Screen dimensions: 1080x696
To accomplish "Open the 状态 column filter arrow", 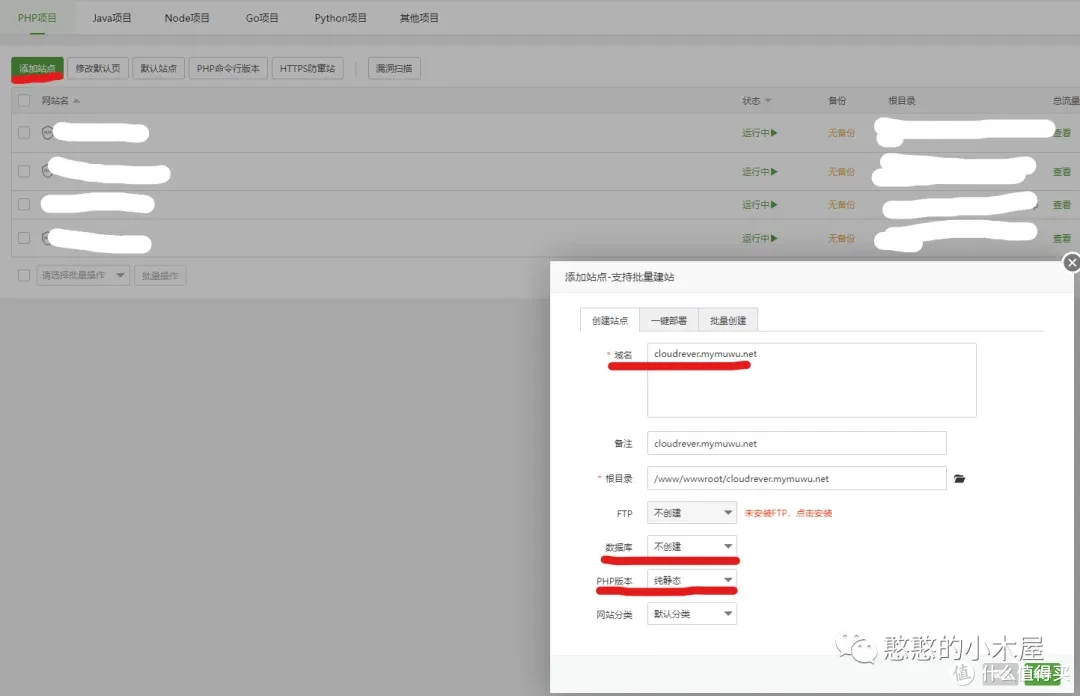I will (x=768, y=101).
